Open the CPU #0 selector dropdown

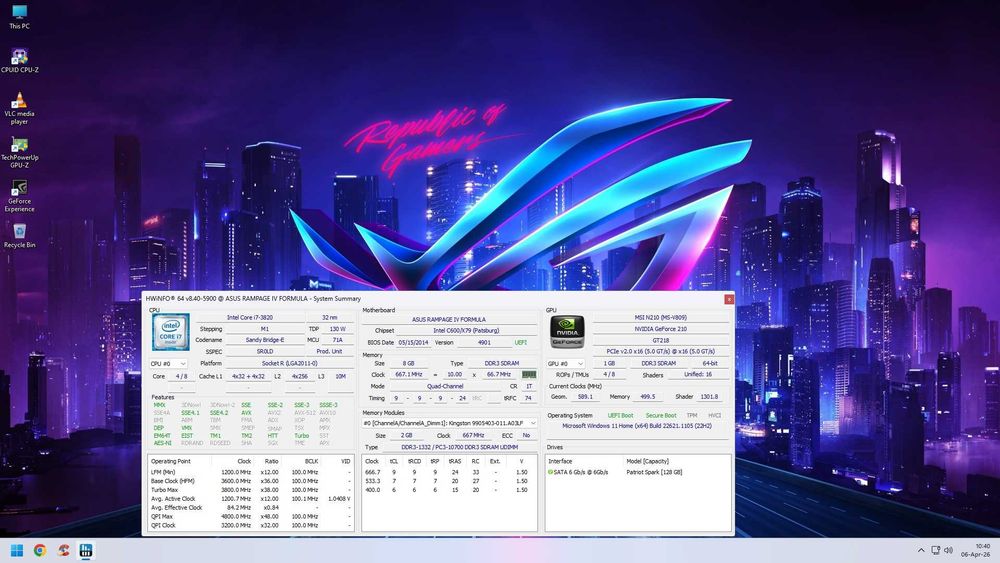click(x=168, y=363)
